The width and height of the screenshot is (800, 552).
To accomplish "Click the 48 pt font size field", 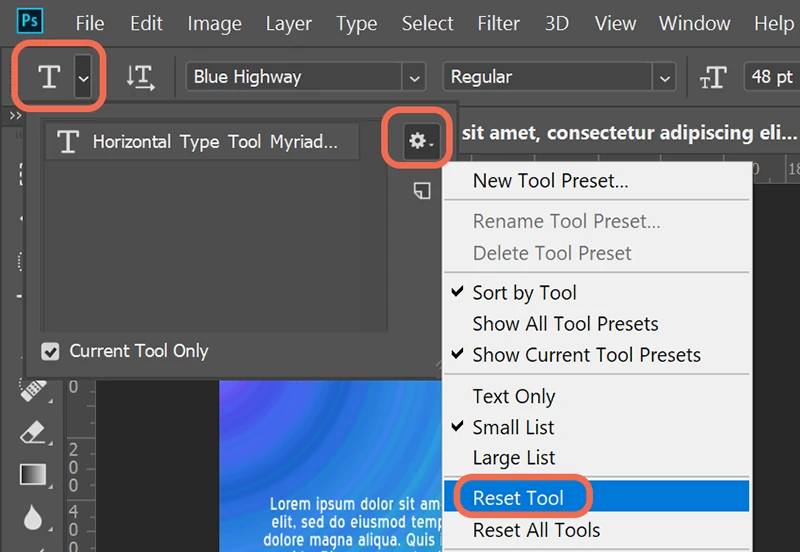I will click(772, 77).
